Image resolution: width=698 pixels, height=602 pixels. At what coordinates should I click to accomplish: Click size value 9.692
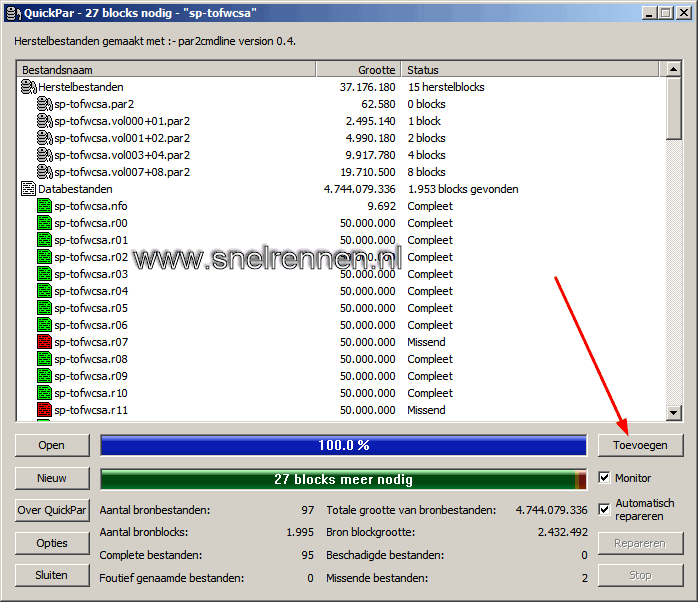pos(381,206)
